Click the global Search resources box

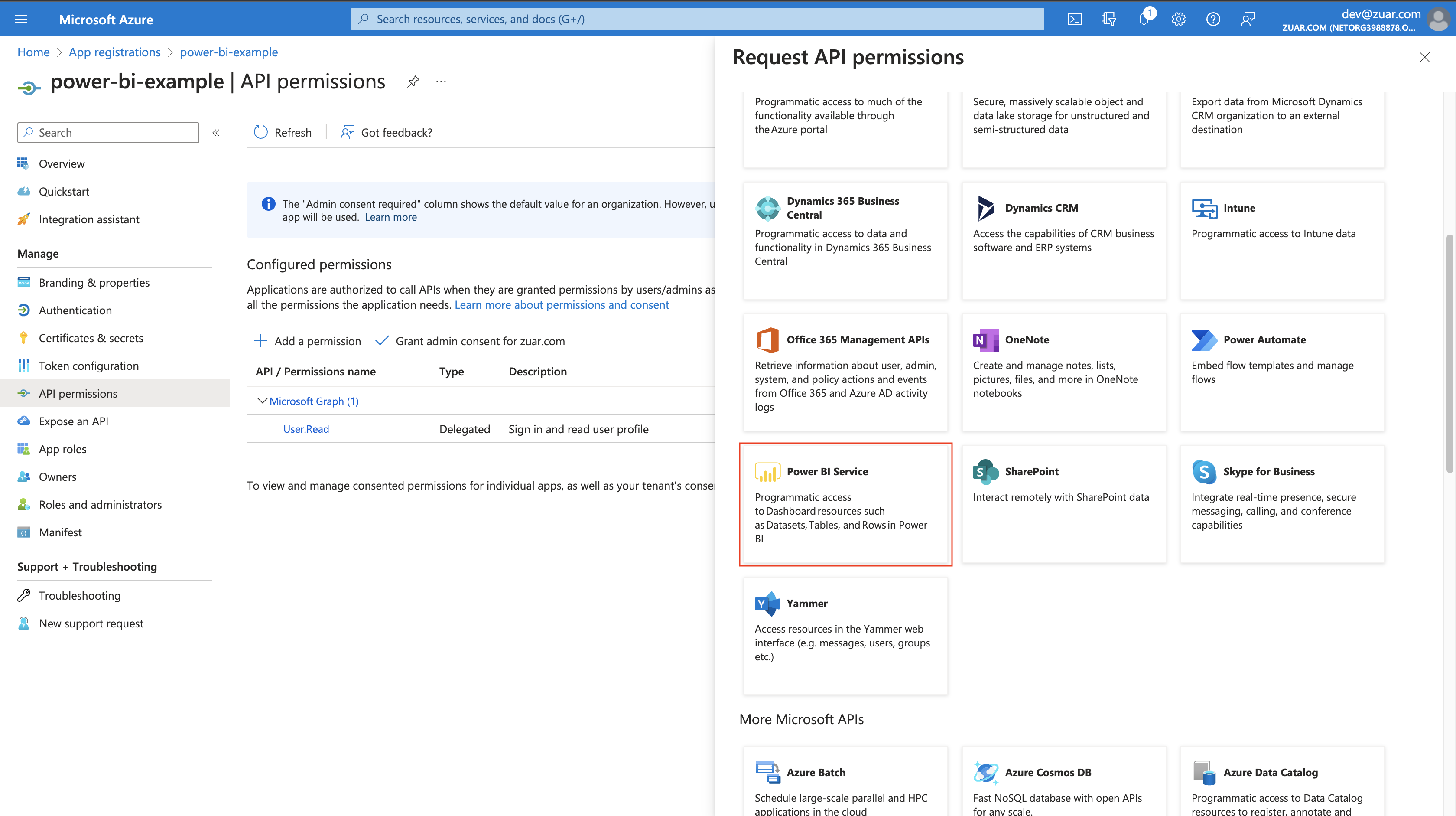tap(697, 19)
